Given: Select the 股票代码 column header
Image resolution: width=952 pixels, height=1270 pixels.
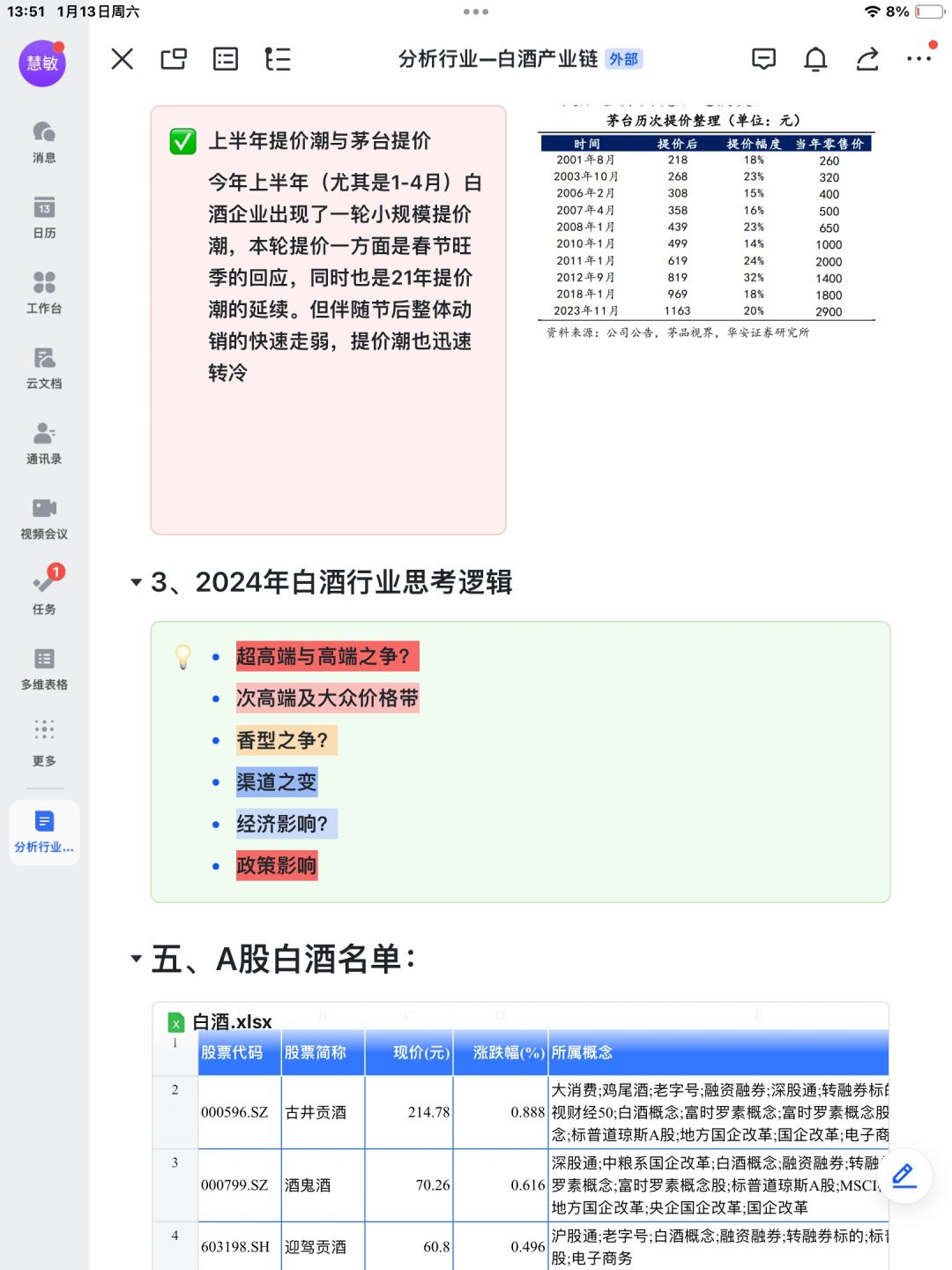Looking at the screenshot, I should pyautogui.click(x=240, y=1052).
